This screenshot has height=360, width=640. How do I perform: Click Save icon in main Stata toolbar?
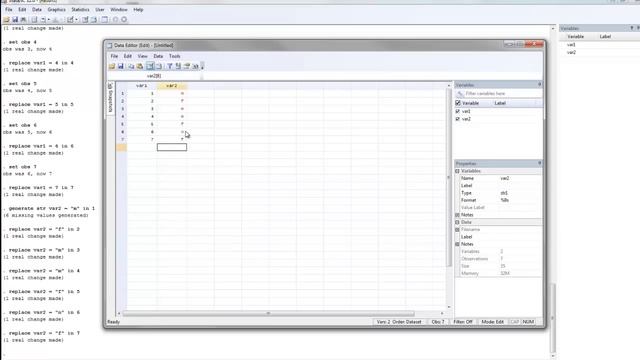coord(15,19)
